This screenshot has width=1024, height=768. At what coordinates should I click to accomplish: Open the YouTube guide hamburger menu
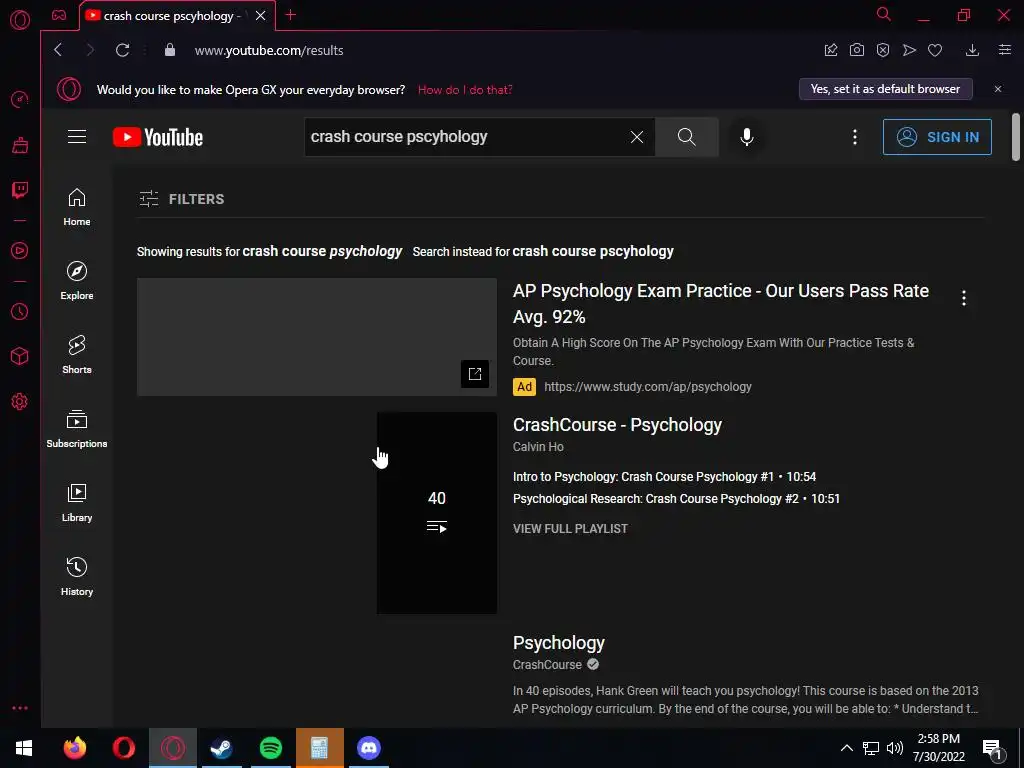(x=77, y=136)
